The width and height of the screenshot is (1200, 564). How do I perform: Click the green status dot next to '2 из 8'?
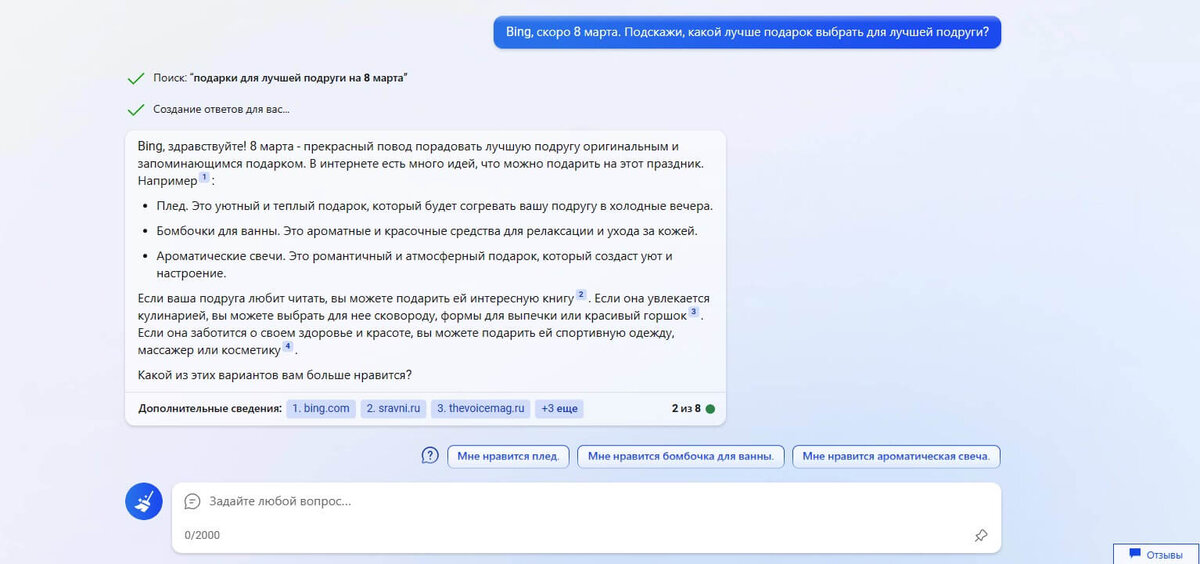click(x=710, y=409)
